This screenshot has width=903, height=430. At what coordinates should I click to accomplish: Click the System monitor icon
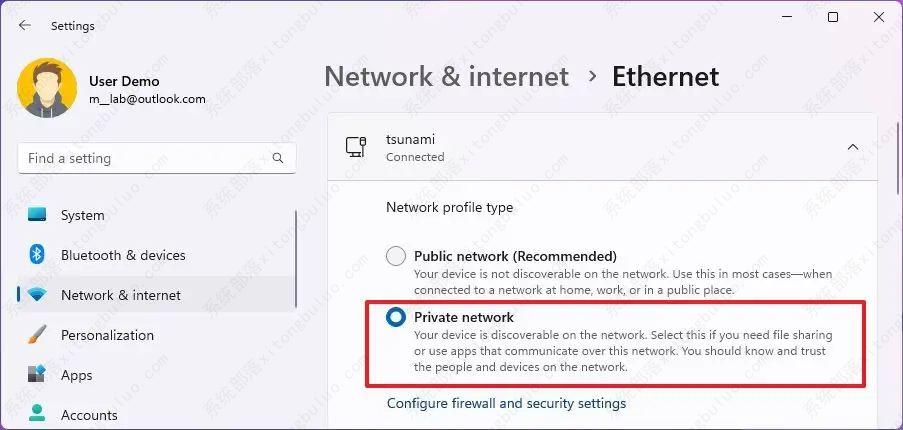(x=37, y=215)
